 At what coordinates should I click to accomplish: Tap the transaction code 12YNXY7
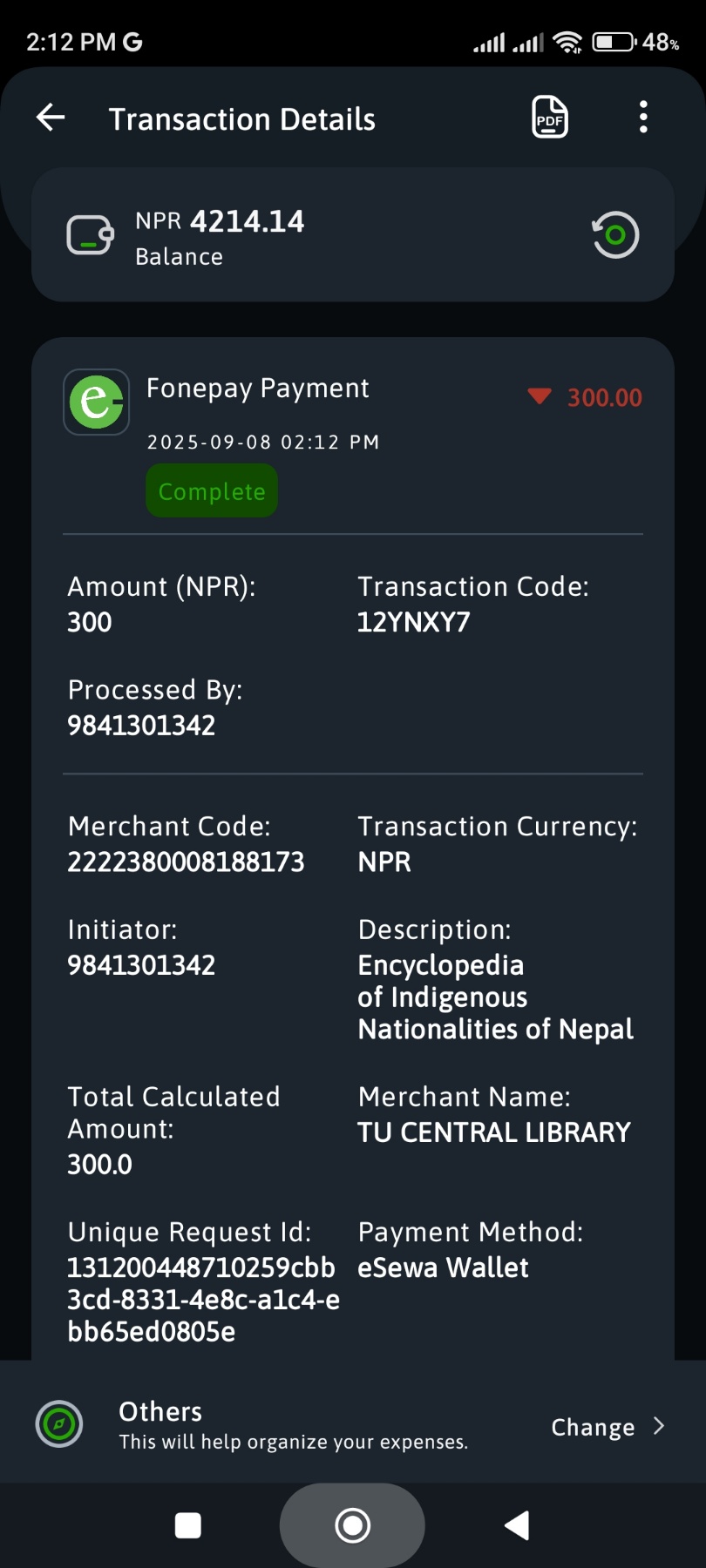pyautogui.click(x=413, y=622)
